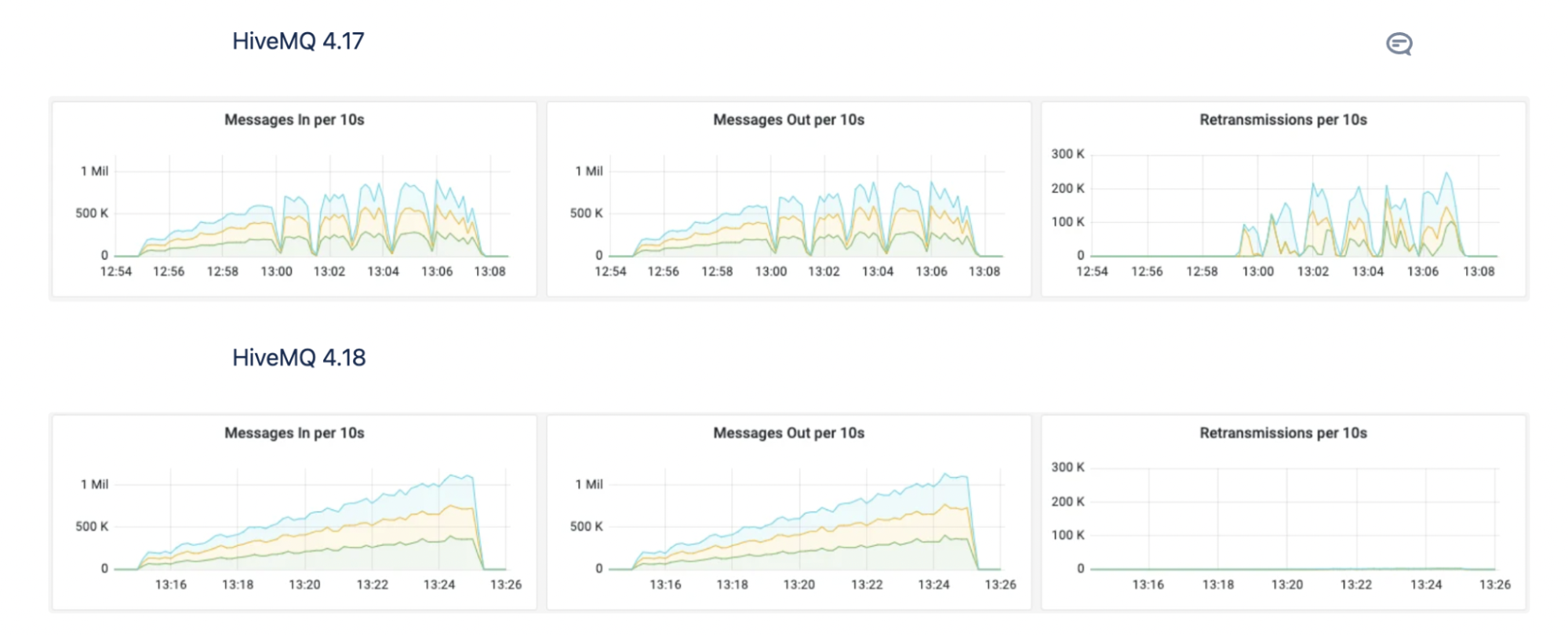Click 500 K label on 4.18 Messages In chart
This screenshot has height=637, width=1568.
(x=92, y=526)
